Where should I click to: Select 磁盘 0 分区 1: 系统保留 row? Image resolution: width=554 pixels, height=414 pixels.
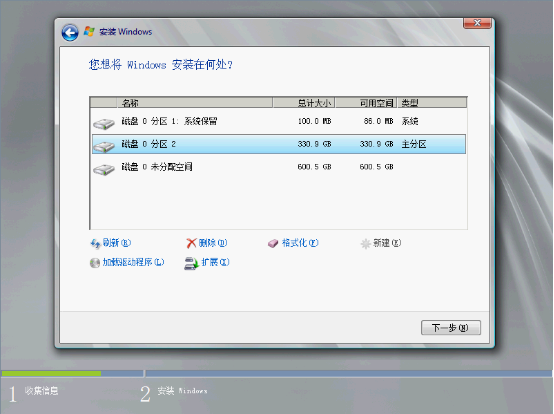click(x=279, y=121)
